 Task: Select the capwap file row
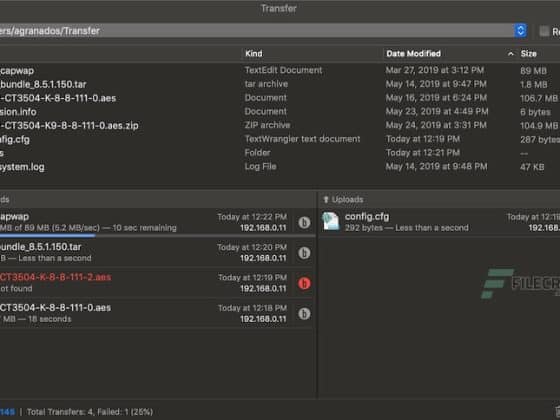[x=280, y=70]
